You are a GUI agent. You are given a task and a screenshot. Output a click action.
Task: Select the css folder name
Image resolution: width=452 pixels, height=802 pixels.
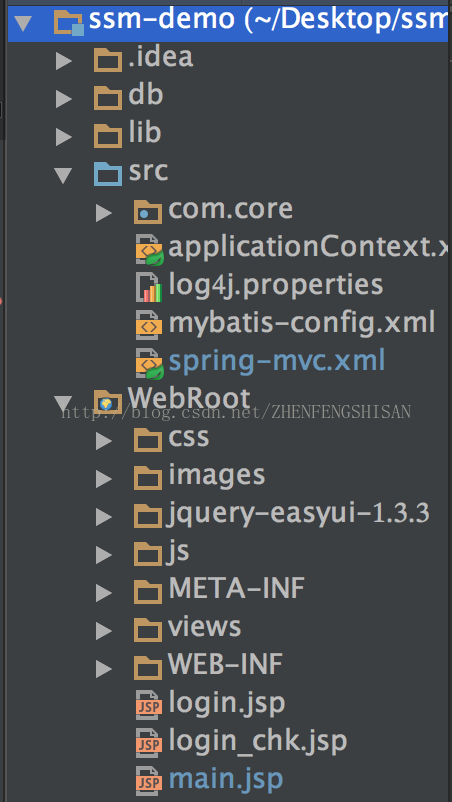point(189,438)
